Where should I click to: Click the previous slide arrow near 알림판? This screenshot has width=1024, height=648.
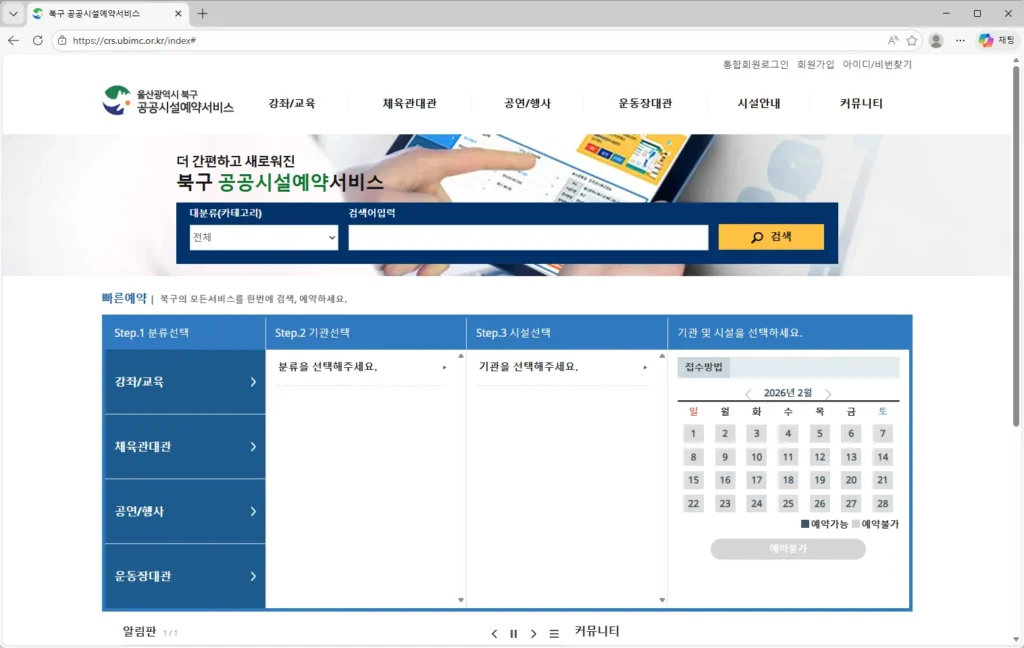pyautogui.click(x=494, y=633)
